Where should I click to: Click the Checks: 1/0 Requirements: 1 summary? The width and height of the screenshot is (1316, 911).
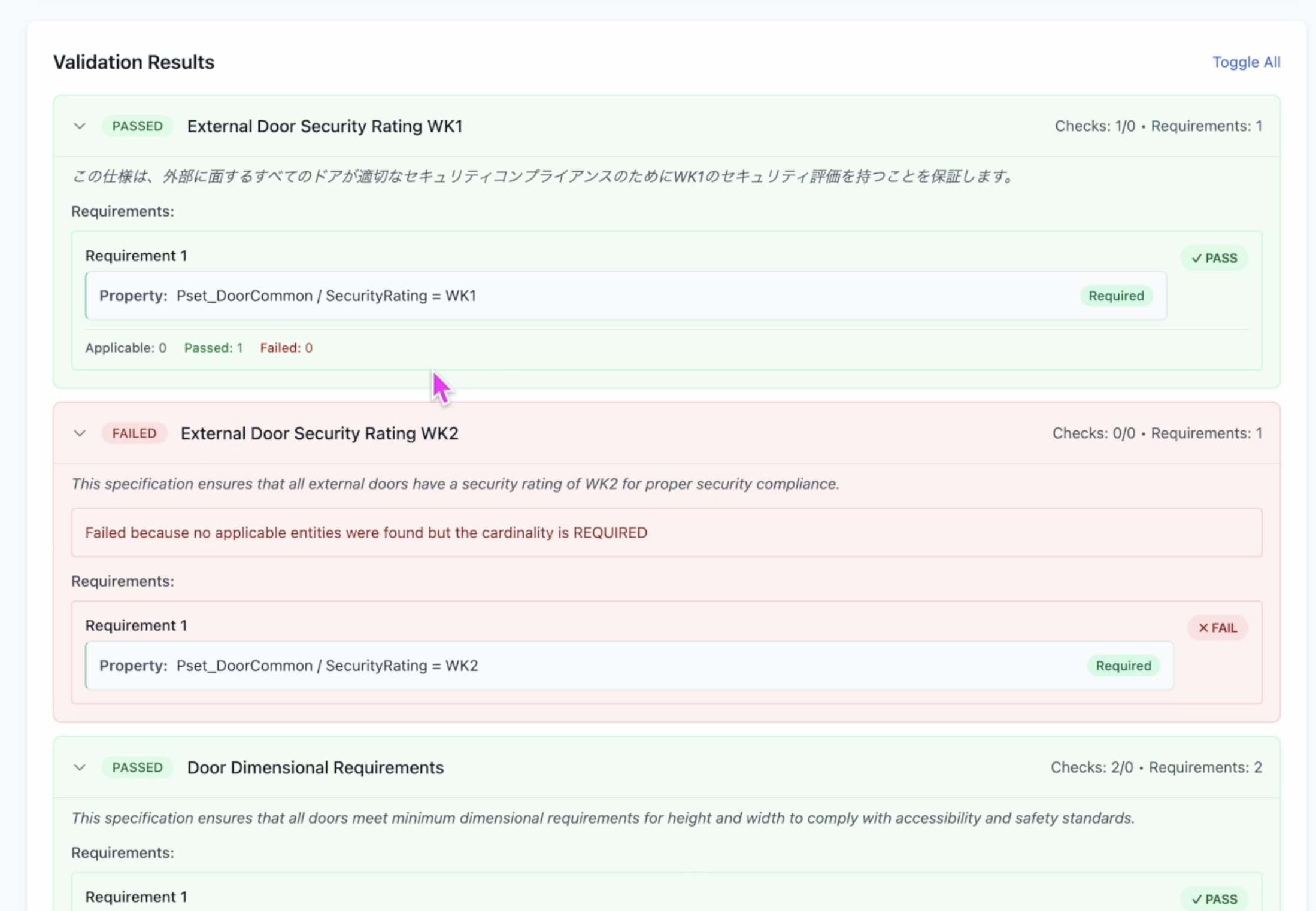pos(1158,126)
